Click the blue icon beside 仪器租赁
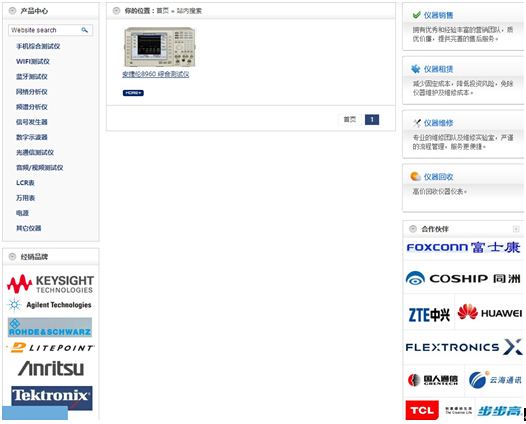 [x=416, y=69]
